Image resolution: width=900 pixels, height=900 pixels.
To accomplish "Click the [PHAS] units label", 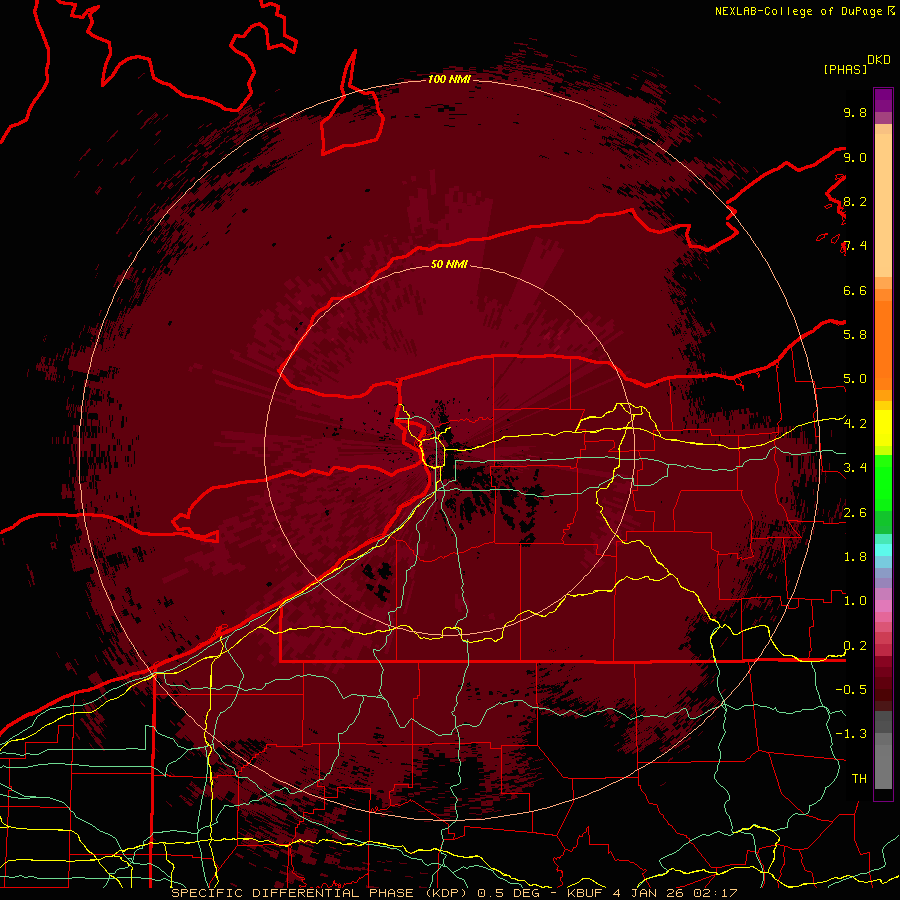I will (845, 69).
